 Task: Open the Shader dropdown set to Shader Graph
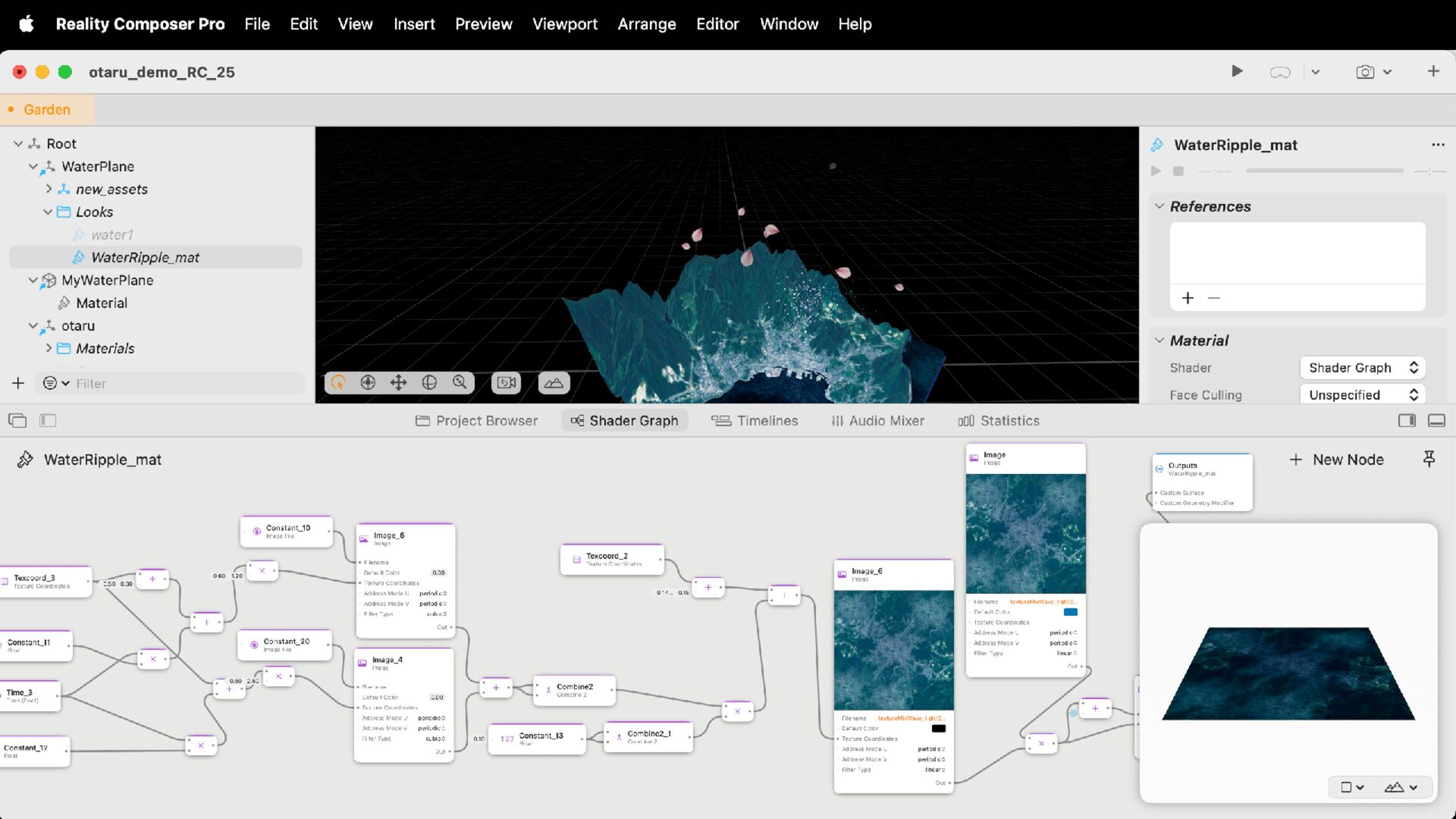pyautogui.click(x=1362, y=368)
